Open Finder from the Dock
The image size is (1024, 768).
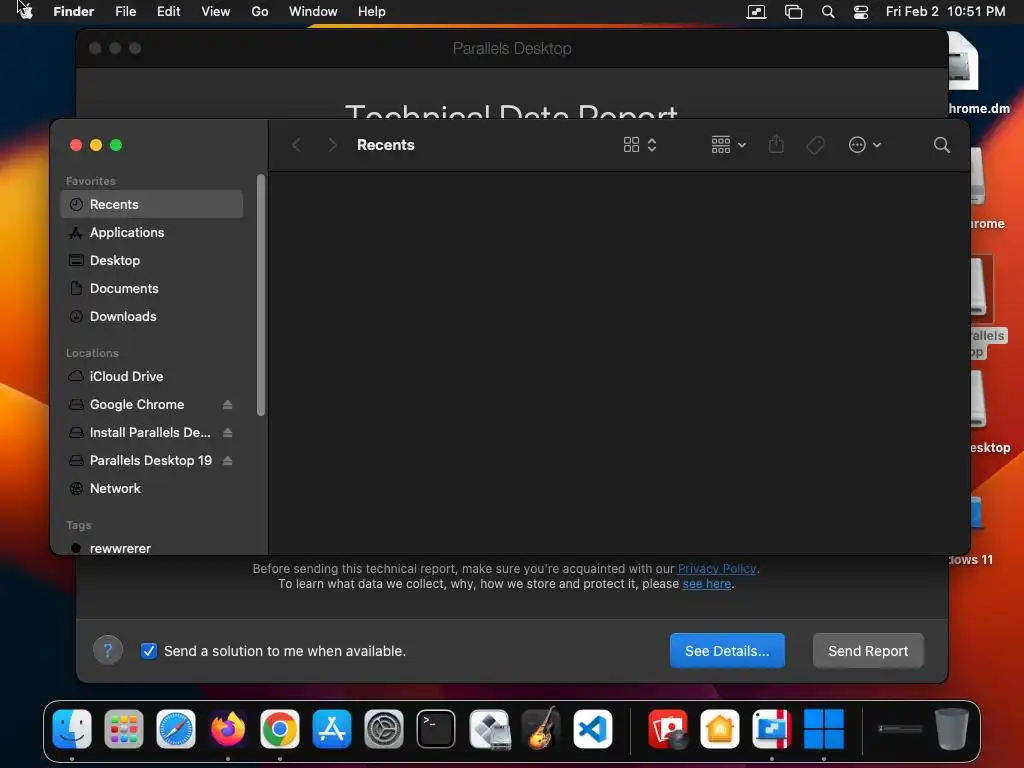pyautogui.click(x=72, y=729)
